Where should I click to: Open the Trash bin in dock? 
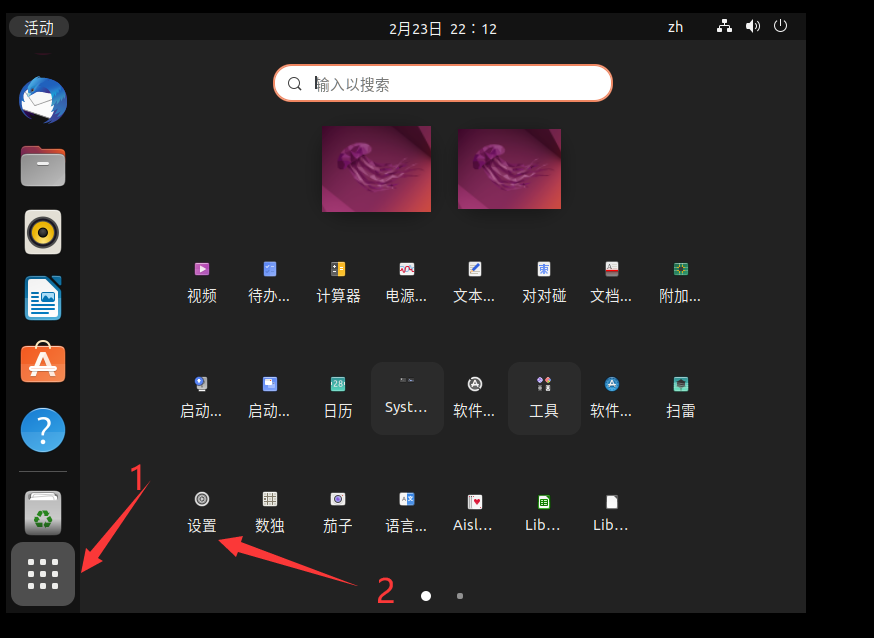click(43, 513)
